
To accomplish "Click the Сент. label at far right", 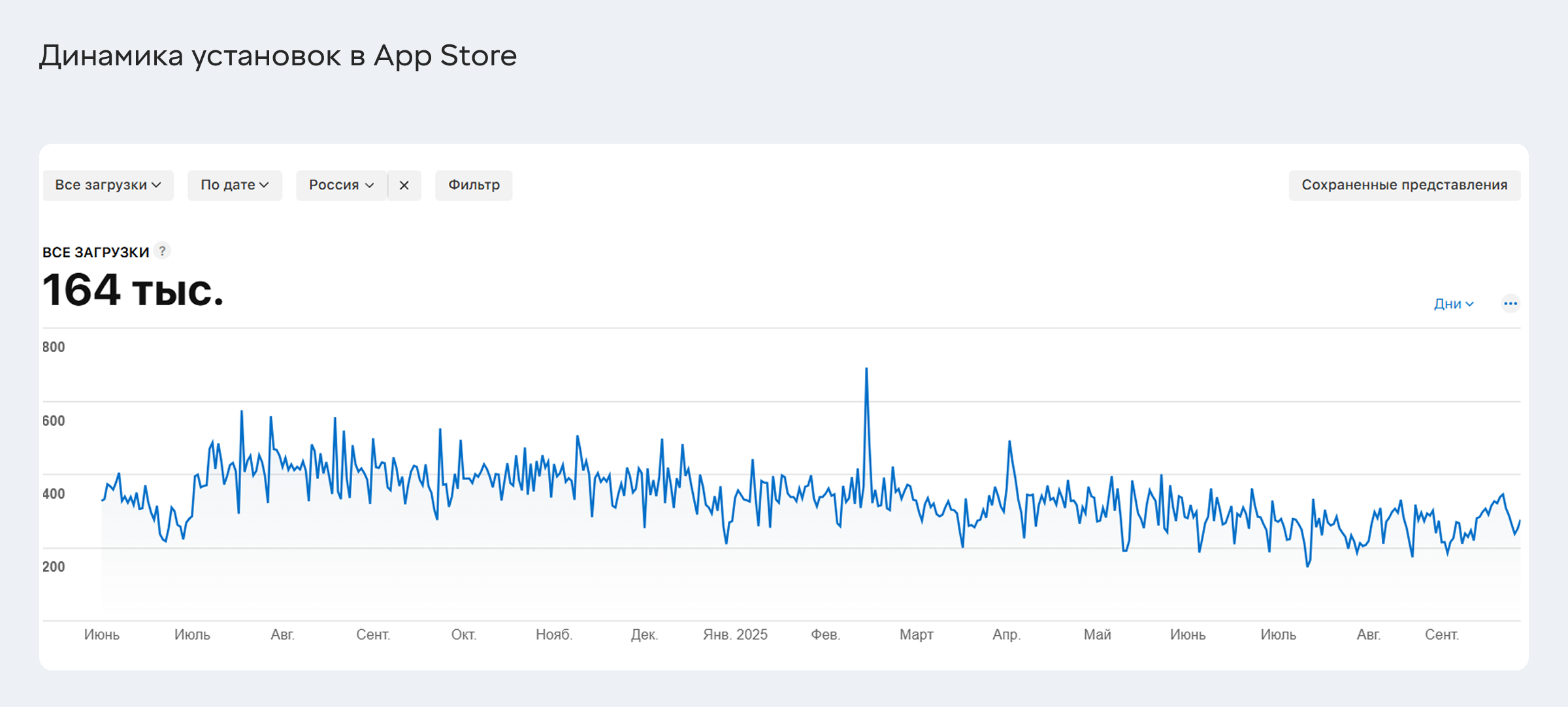I will tap(1441, 634).
